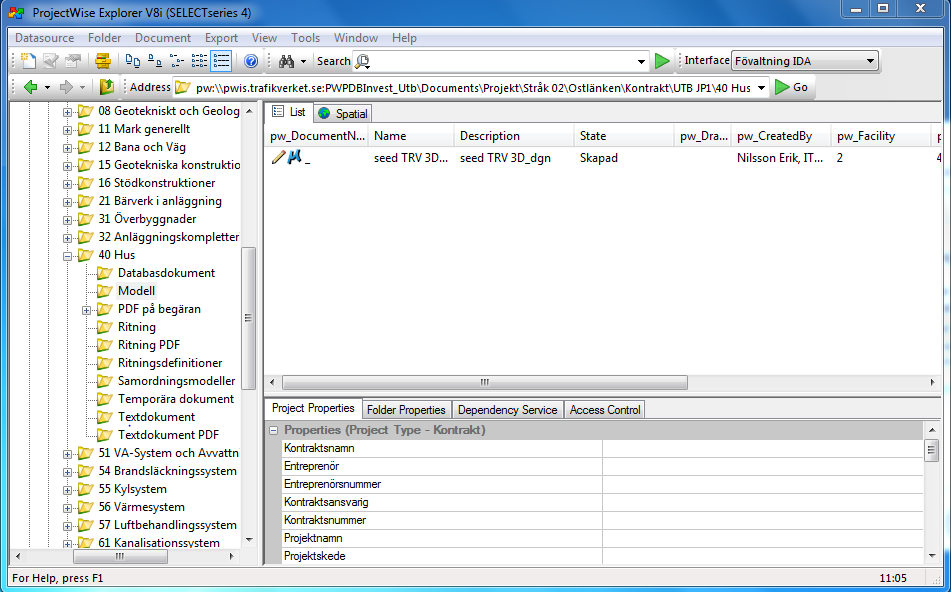Open the Help menu
The image size is (951, 592).
[404, 38]
